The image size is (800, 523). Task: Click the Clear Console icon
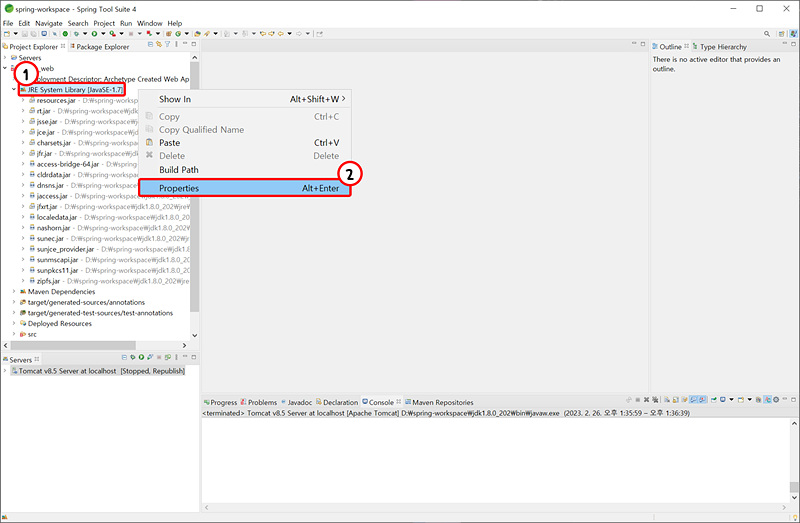pyautogui.click(x=667, y=400)
